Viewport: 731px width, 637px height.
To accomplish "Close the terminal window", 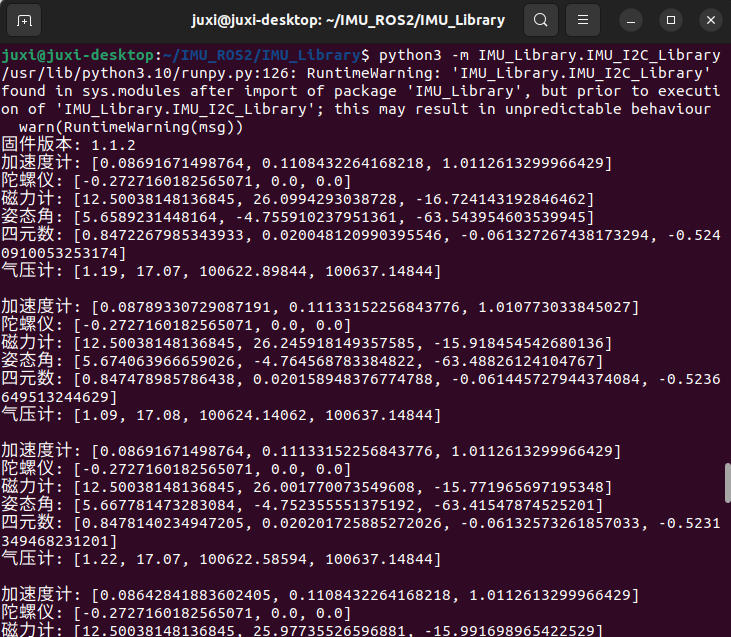I will [x=711, y=21].
